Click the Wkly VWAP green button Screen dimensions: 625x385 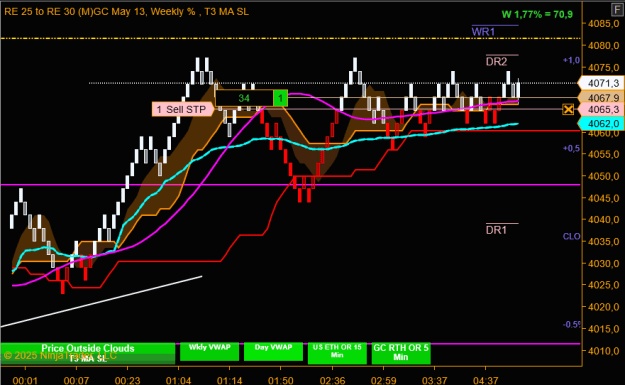[x=210, y=352]
